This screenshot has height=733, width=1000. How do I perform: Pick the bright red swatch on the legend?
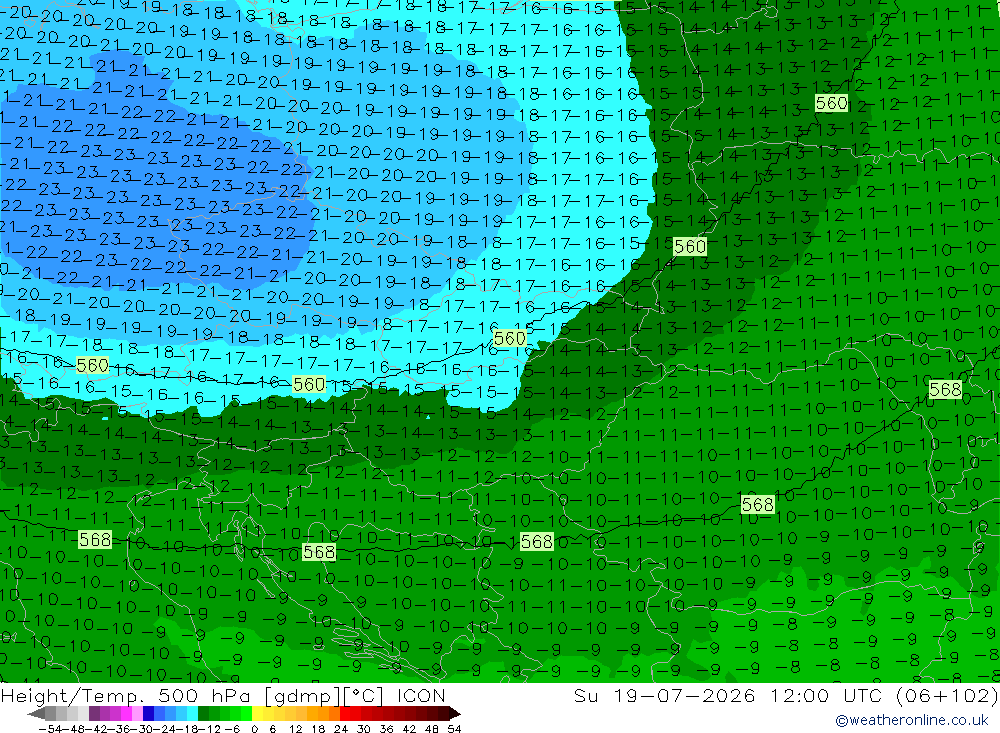345,714
